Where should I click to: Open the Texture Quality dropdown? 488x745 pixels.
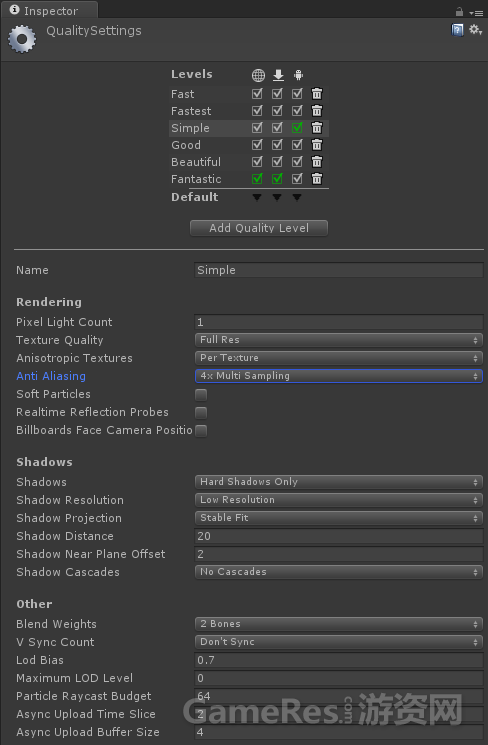pyautogui.click(x=339, y=340)
